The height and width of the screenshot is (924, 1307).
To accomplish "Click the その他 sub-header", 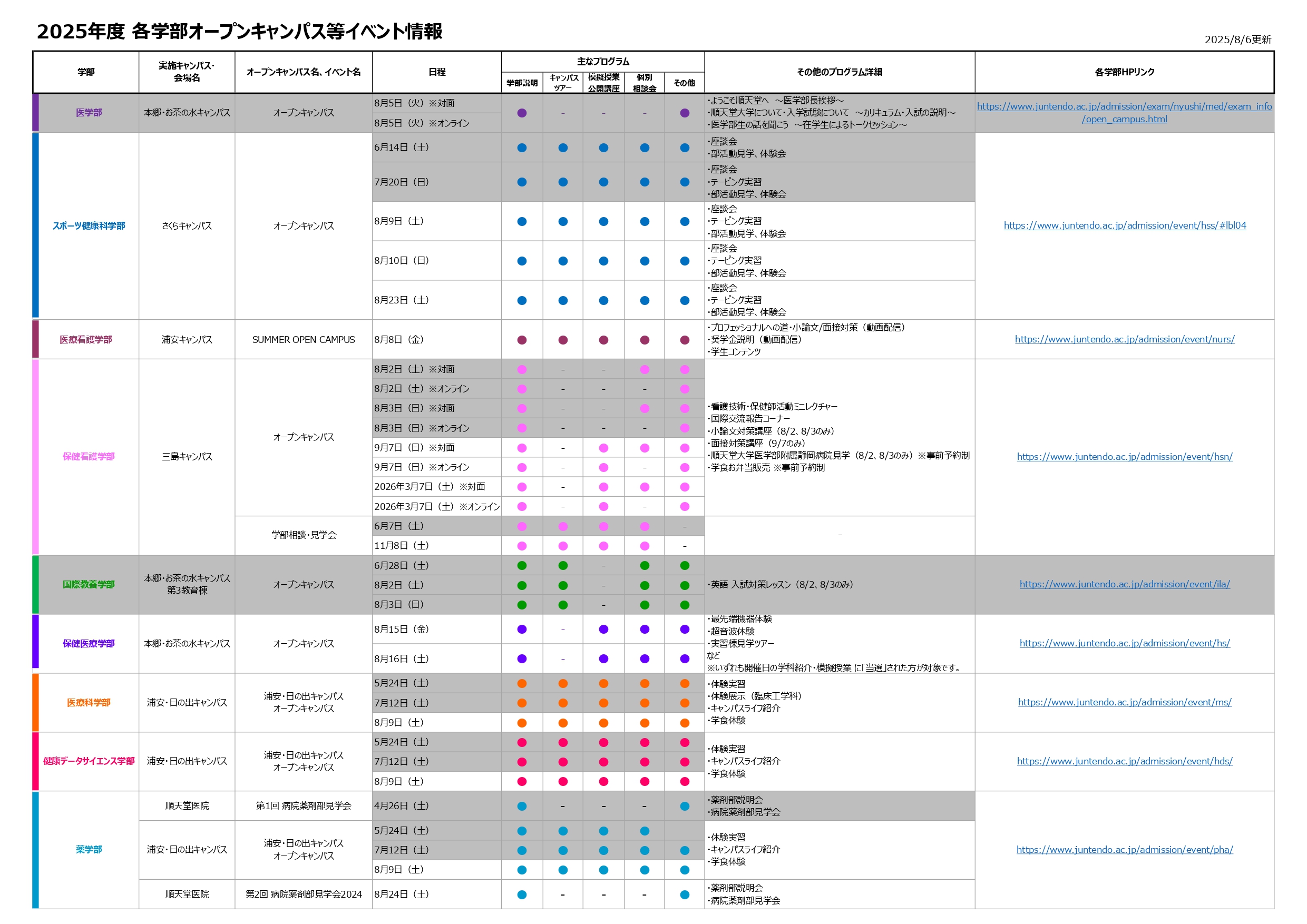I will click(x=684, y=83).
